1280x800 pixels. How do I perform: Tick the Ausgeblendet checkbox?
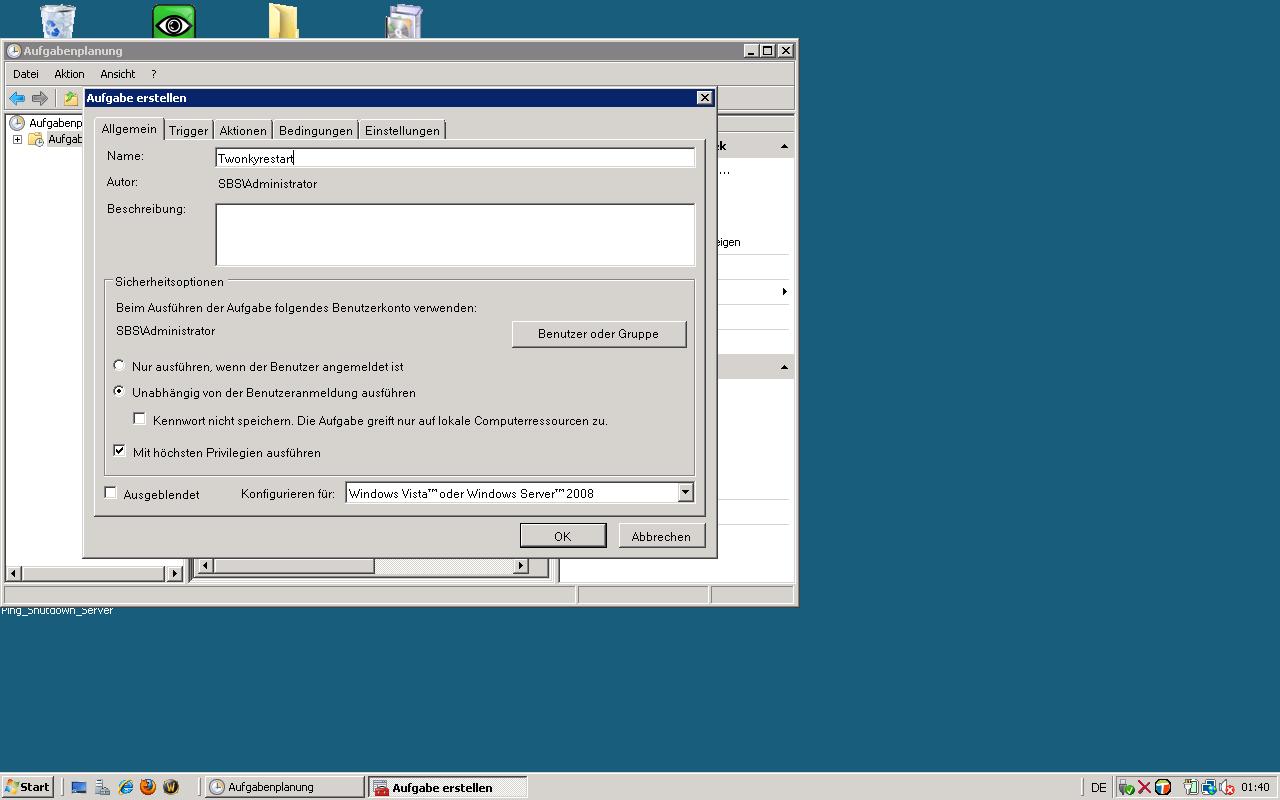111,493
